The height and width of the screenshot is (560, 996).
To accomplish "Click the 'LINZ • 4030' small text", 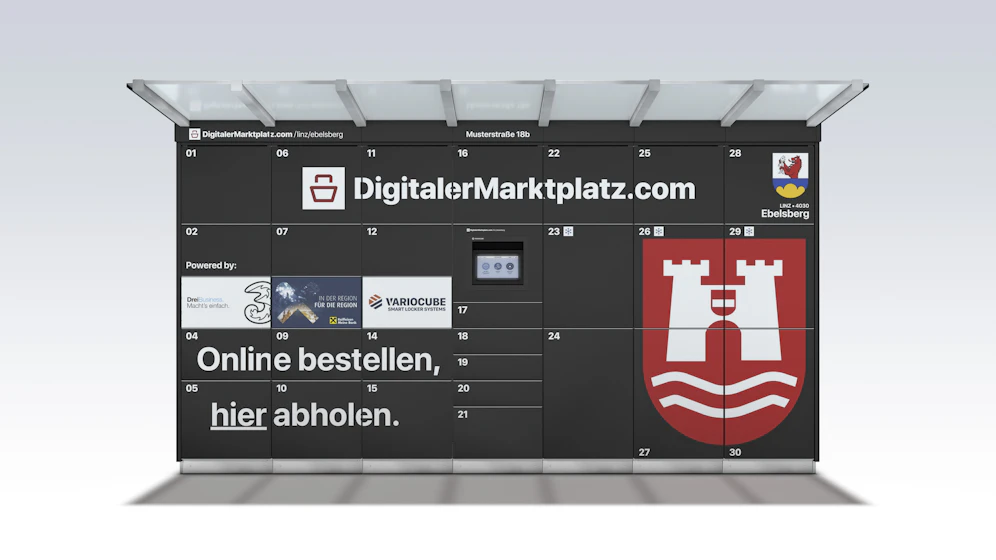I will click(794, 206).
